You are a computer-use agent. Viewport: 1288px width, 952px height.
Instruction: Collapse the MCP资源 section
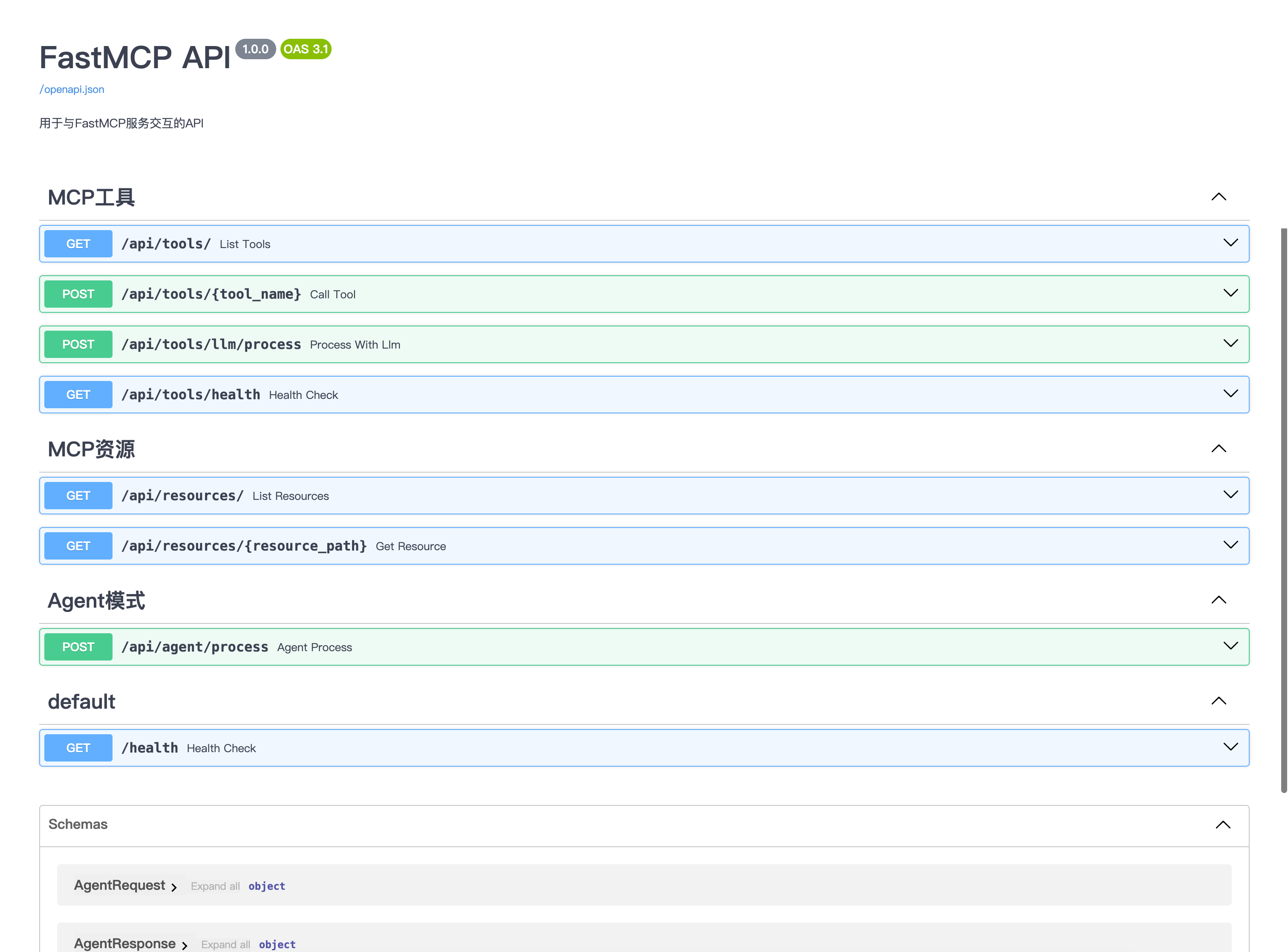tap(1219, 448)
